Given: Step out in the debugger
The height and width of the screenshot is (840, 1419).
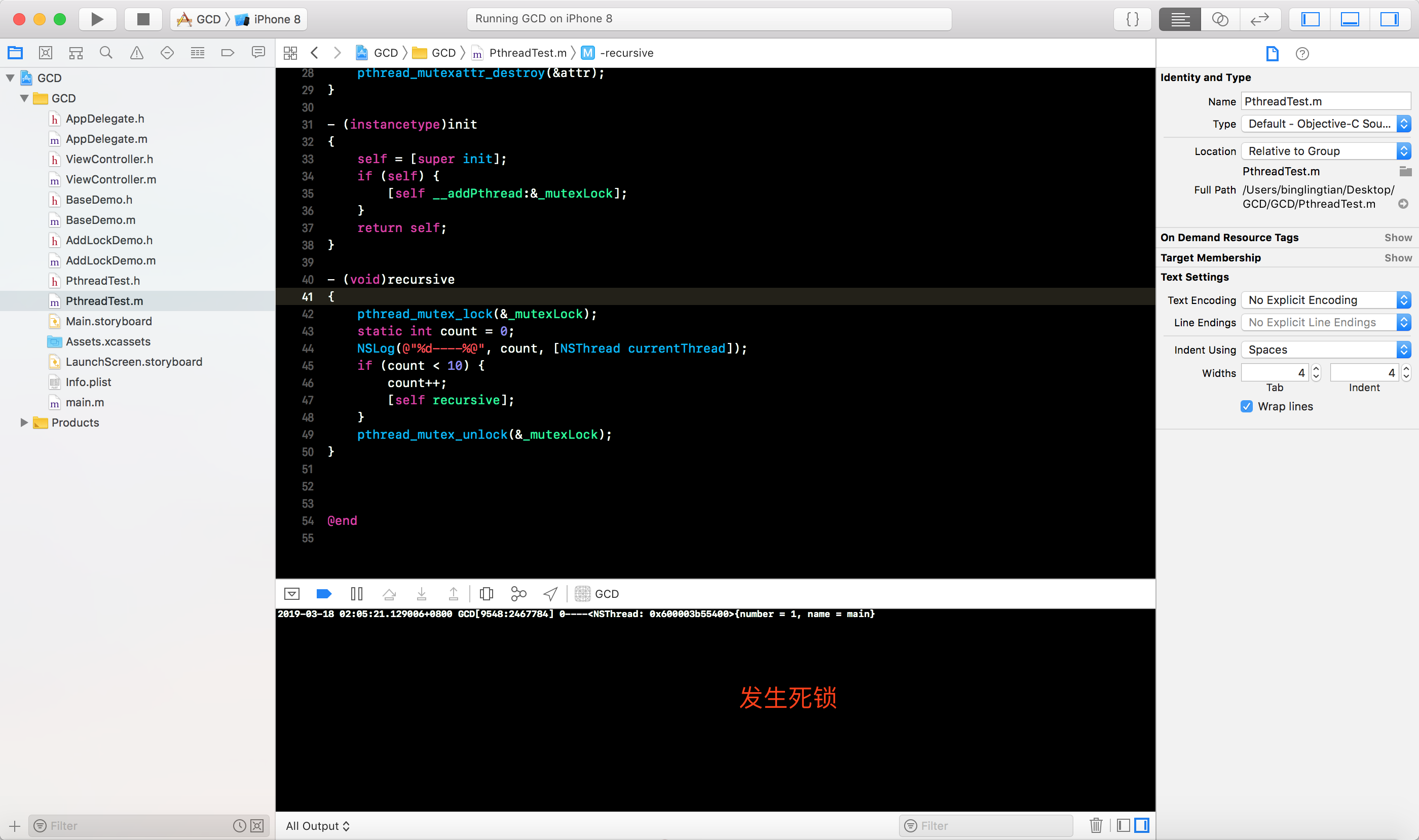Looking at the screenshot, I should [x=454, y=594].
